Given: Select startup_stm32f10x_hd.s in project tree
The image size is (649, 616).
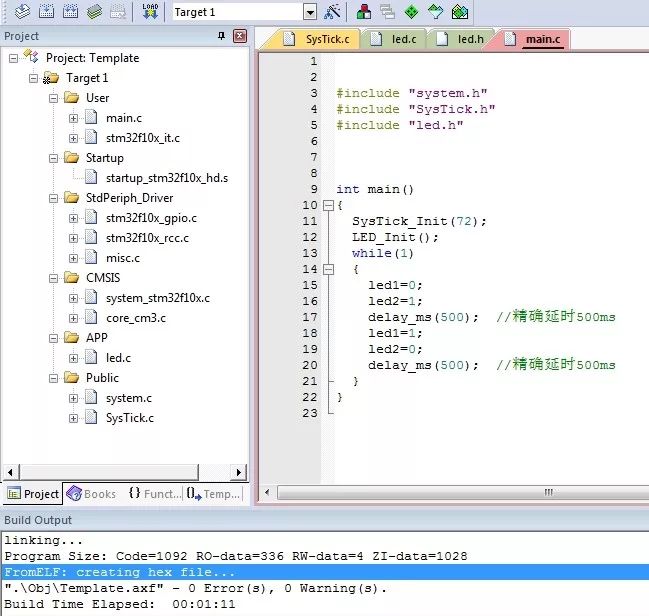Looking at the screenshot, I should pyautogui.click(x=167, y=178).
